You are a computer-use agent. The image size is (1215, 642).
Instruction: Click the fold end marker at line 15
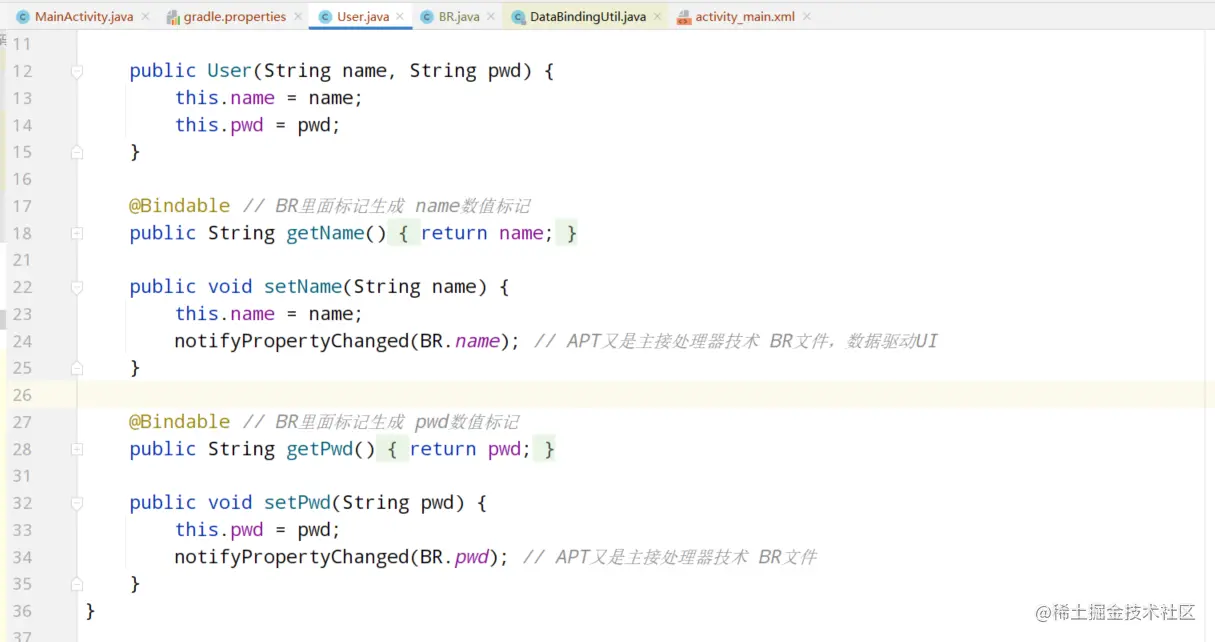click(77, 152)
